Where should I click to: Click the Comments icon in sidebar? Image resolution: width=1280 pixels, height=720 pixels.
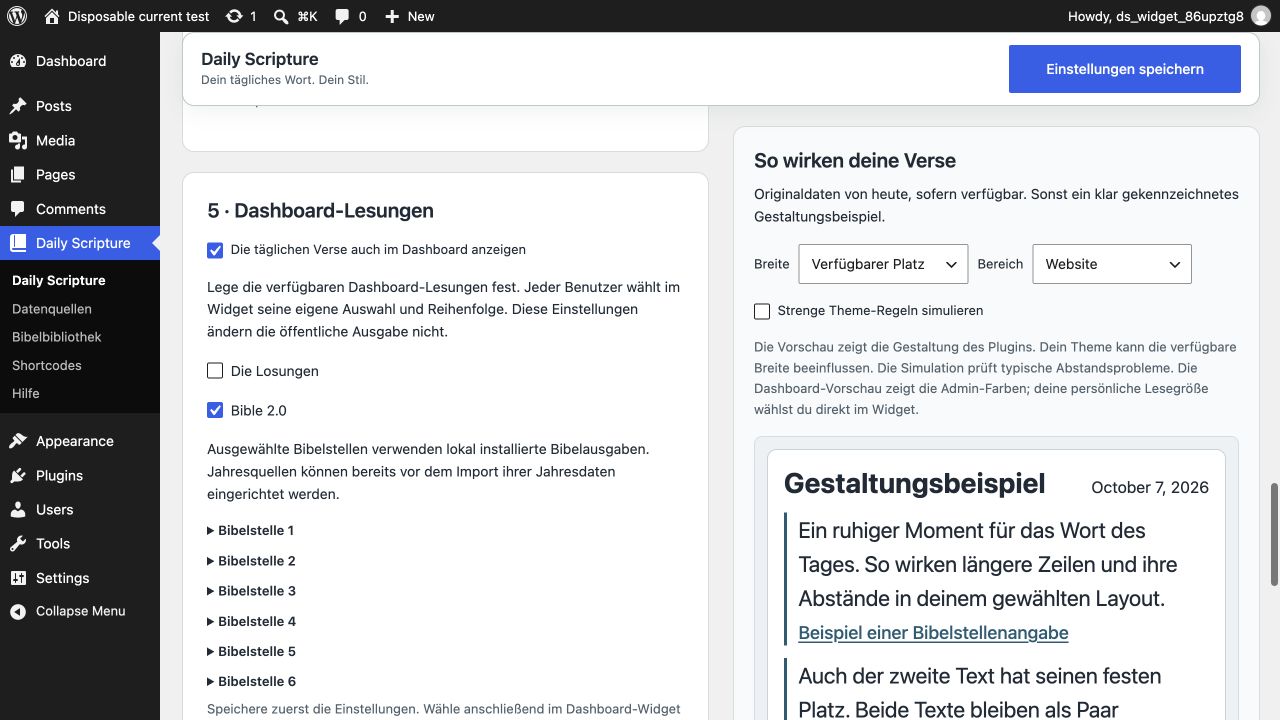click(18, 209)
